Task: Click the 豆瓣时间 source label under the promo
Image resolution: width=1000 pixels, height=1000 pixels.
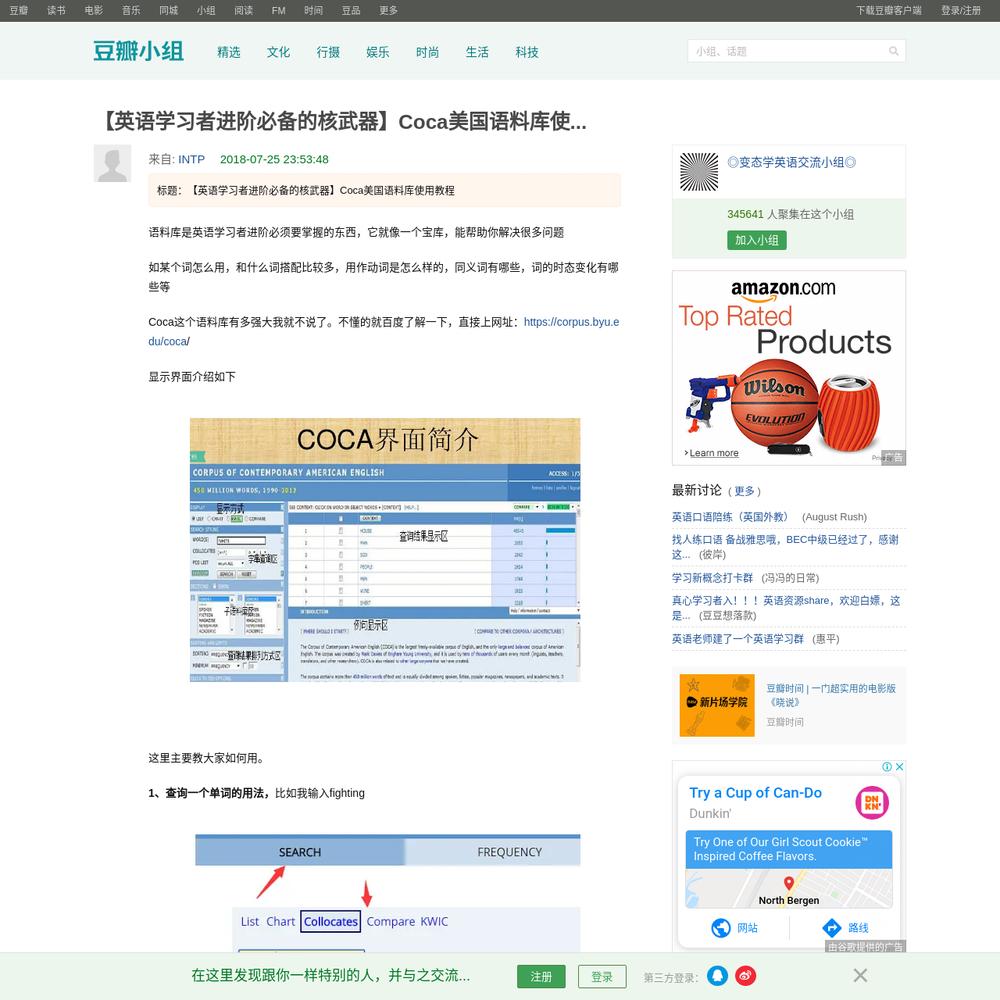Action: click(x=785, y=722)
